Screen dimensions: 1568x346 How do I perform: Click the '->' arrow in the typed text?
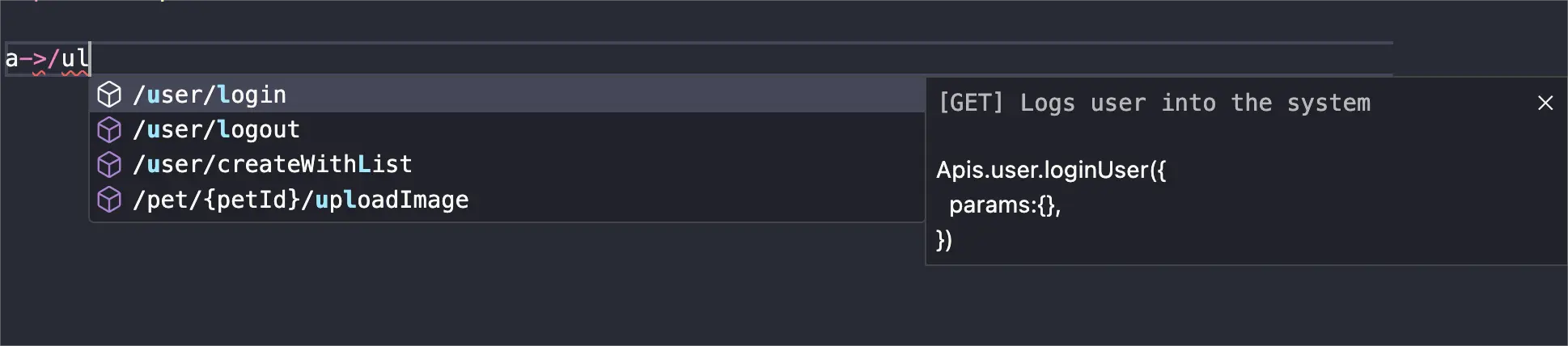pos(32,58)
